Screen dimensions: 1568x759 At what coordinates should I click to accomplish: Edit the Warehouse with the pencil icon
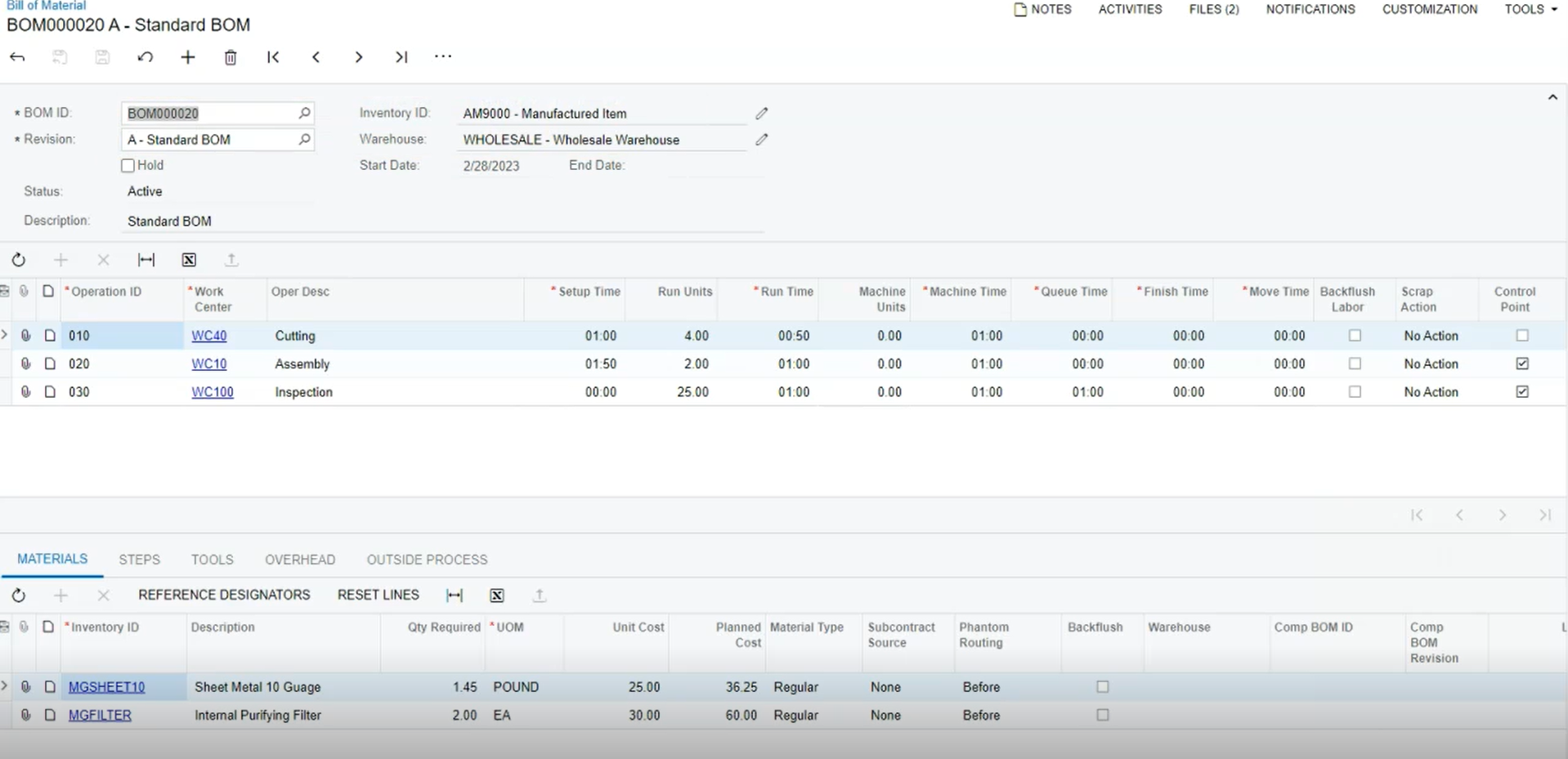pos(761,140)
